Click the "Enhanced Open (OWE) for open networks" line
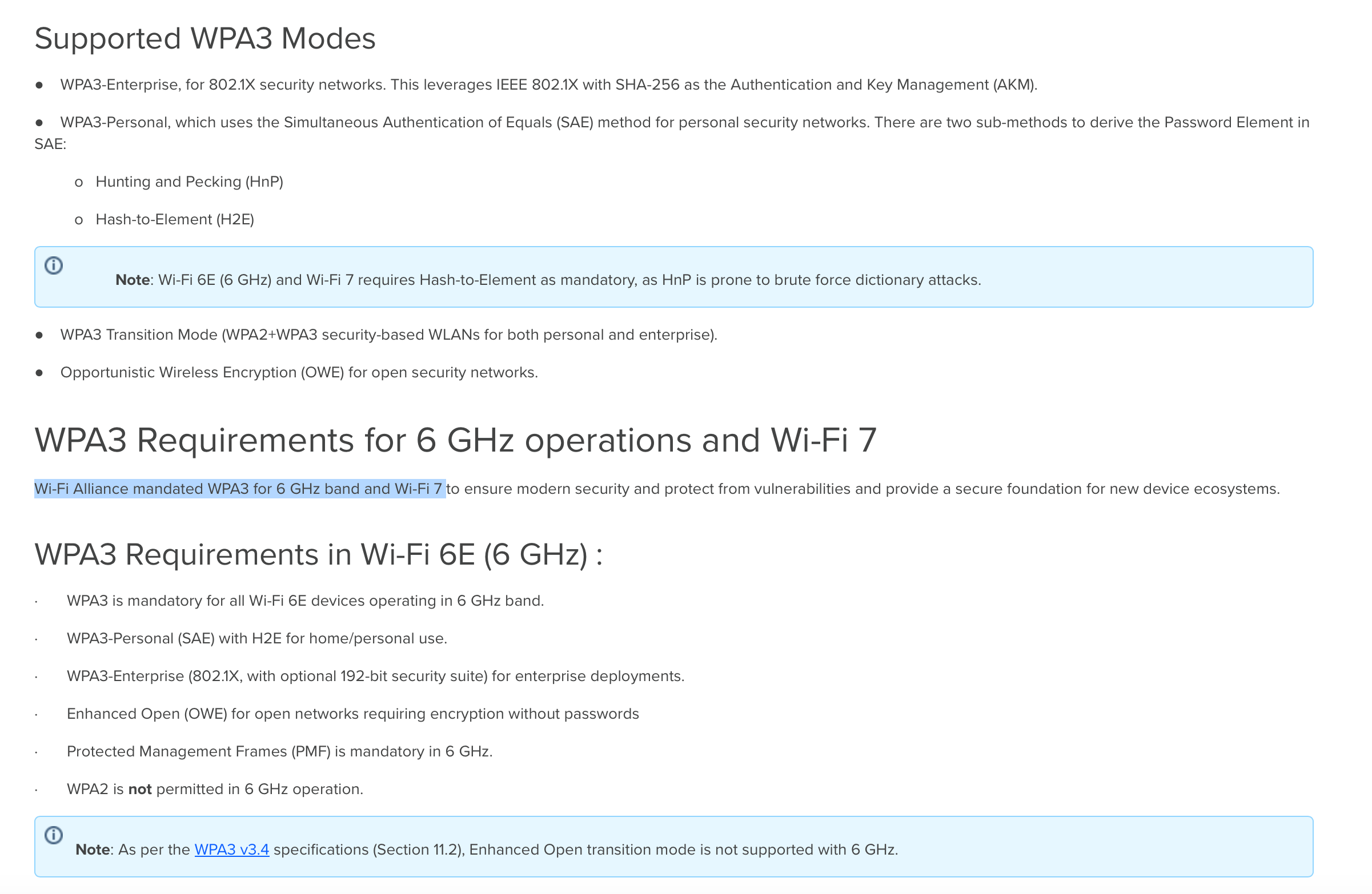This screenshot has height=894, width=1372. pos(353,714)
